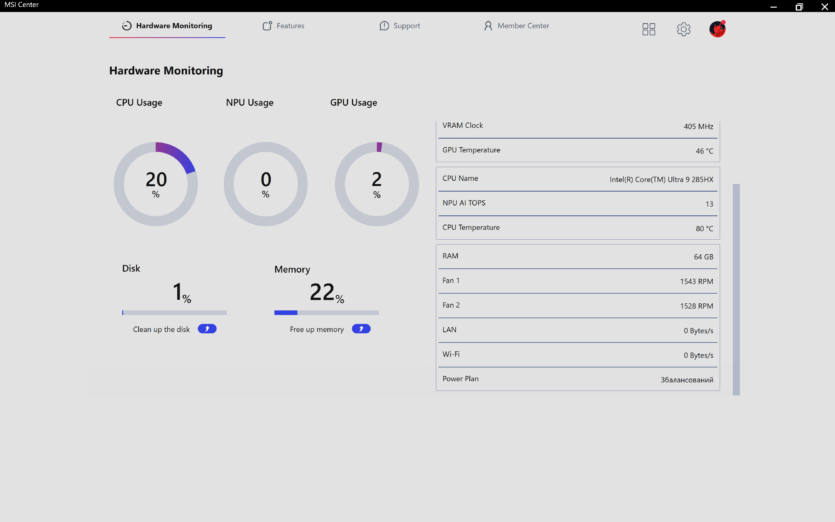This screenshot has height=522, width=835.
Task: Run the Free up memory button
Action: point(361,329)
